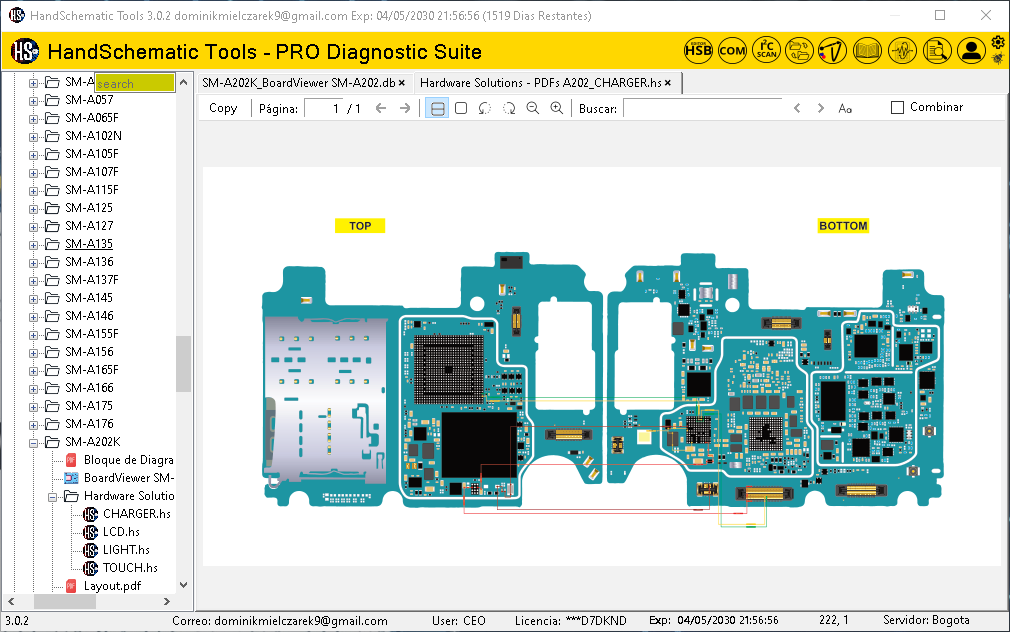Switch to Hardware Solutions A202_CHARGER.hs tab
The width and height of the screenshot is (1010, 632).
point(540,82)
